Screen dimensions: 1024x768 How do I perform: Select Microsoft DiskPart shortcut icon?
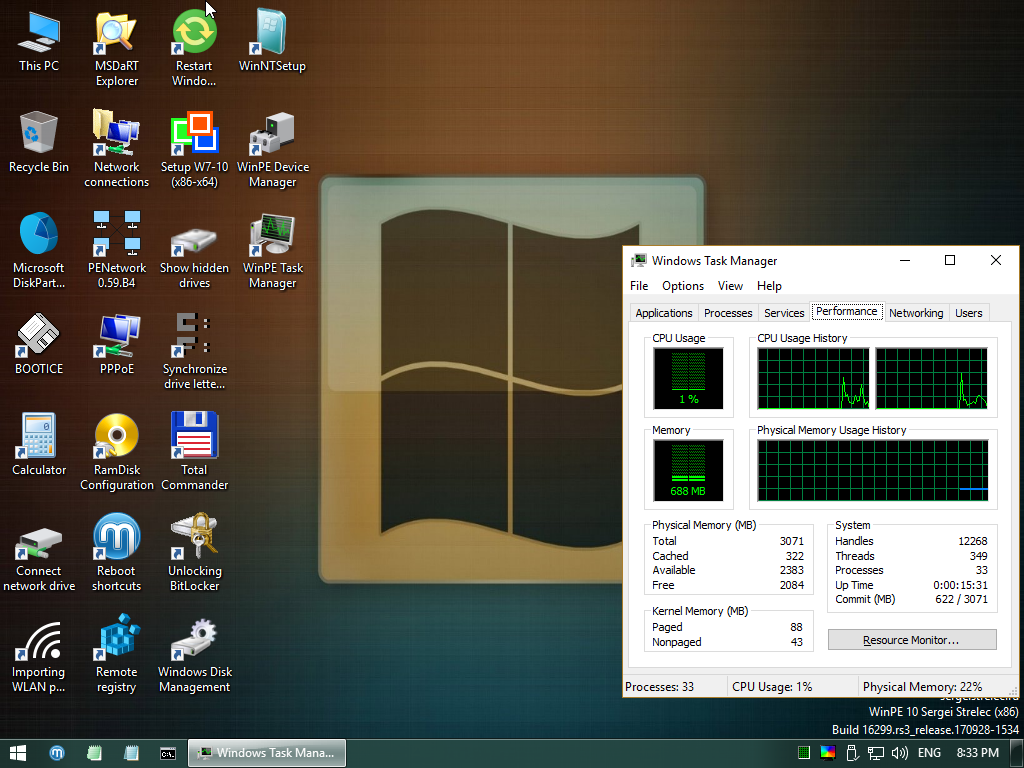(39, 250)
